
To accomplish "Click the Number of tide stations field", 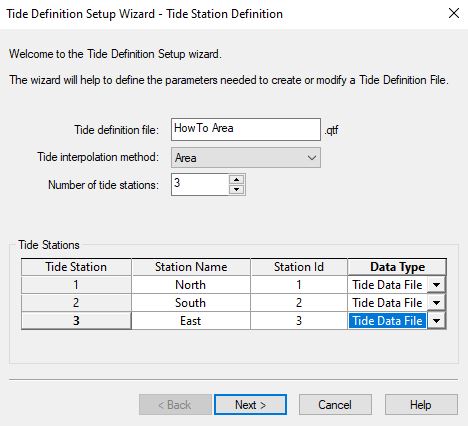I will (200, 184).
